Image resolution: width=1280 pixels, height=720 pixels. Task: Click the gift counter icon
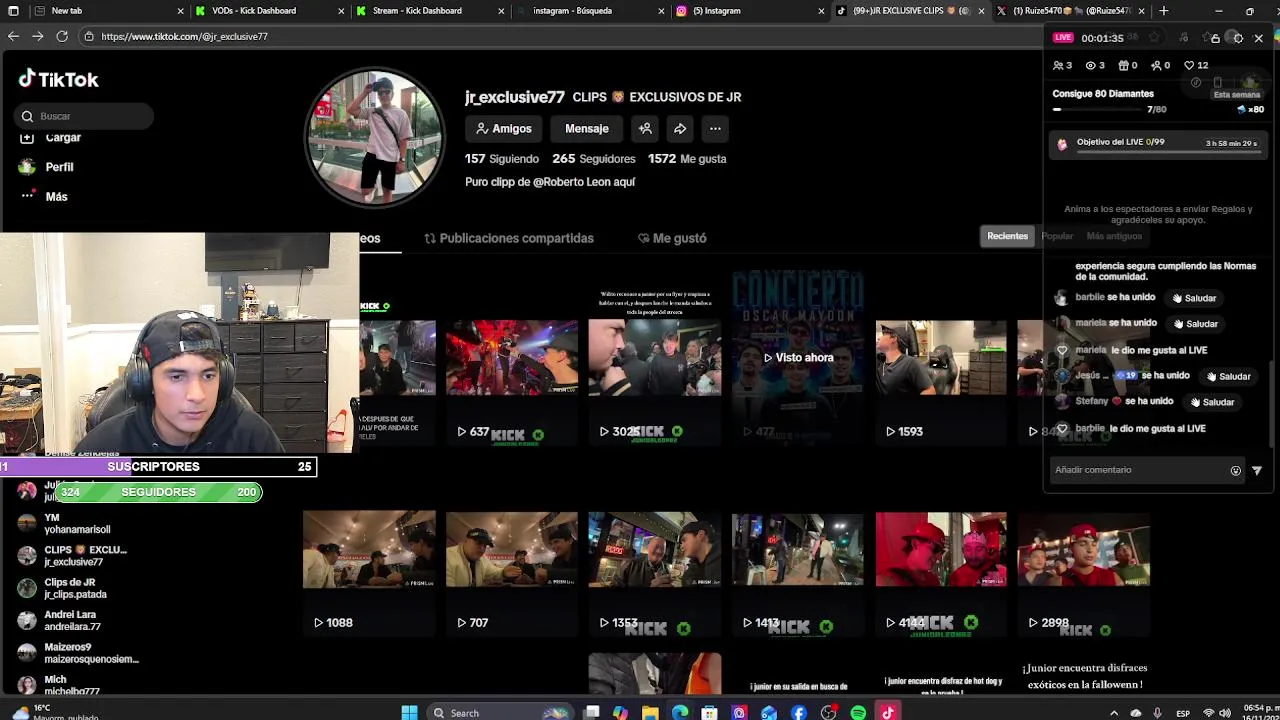pyautogui.click(x=1124, y=65)
